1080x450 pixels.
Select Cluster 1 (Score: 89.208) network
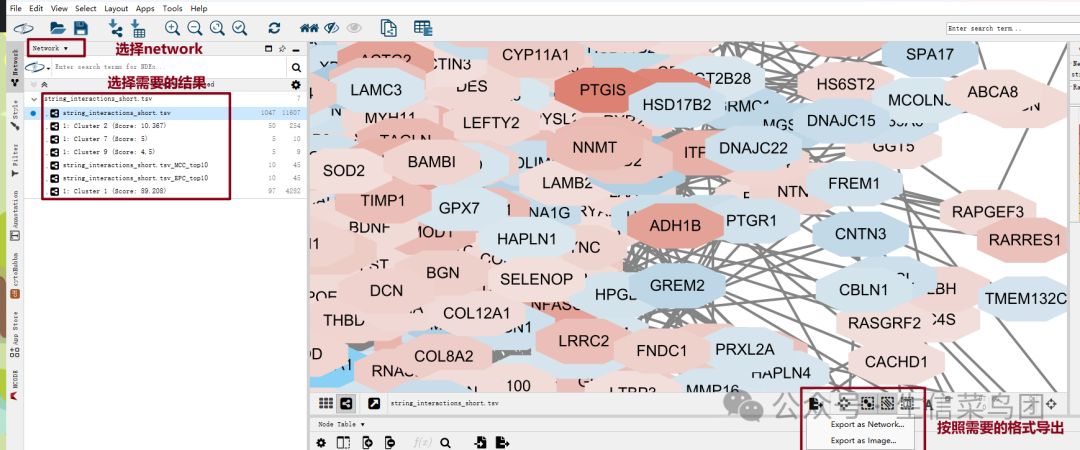[x=165, y=191]
